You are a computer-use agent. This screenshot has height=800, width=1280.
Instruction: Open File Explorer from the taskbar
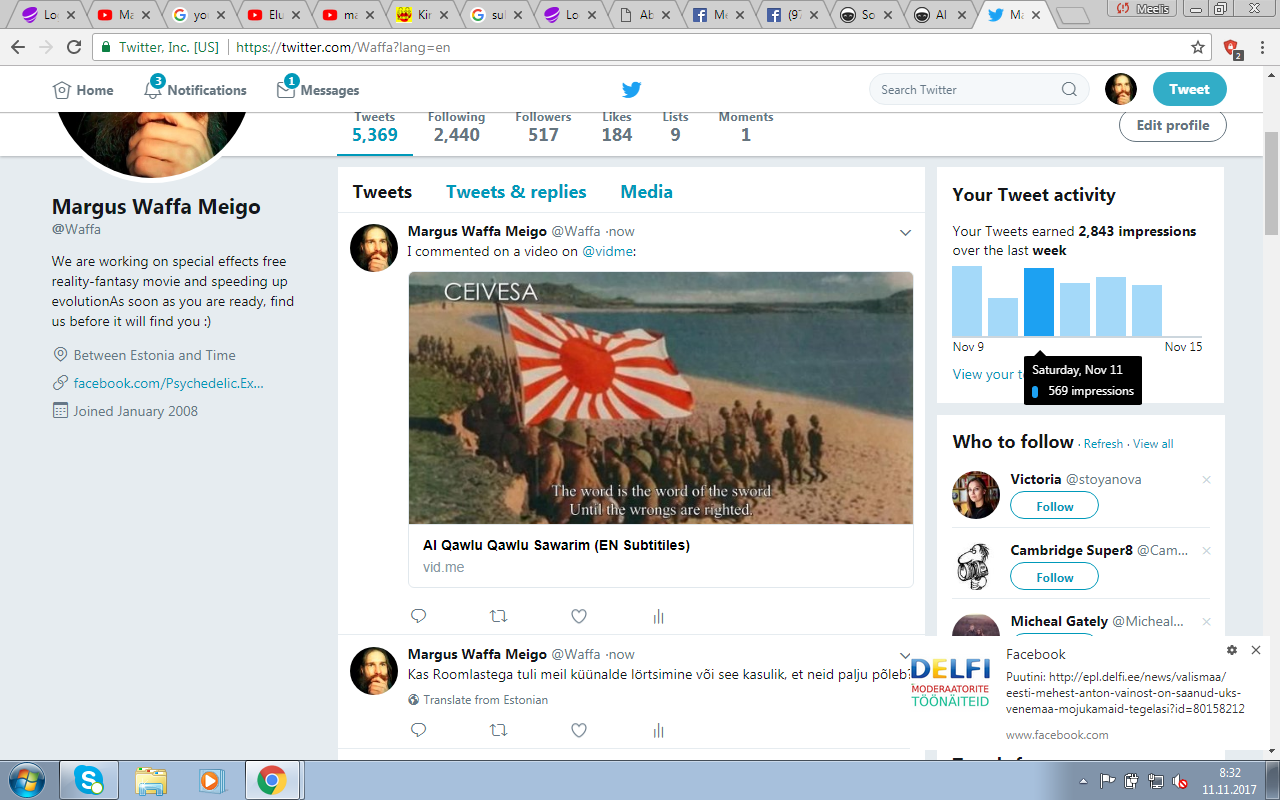coord(151,779)
